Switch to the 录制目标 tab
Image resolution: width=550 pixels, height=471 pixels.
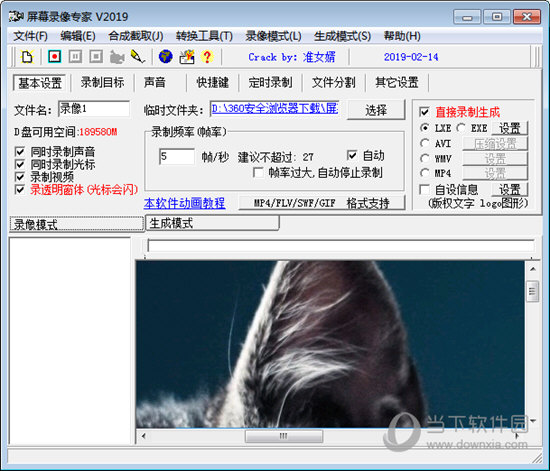pyautogui.click(x=102, y=82)
